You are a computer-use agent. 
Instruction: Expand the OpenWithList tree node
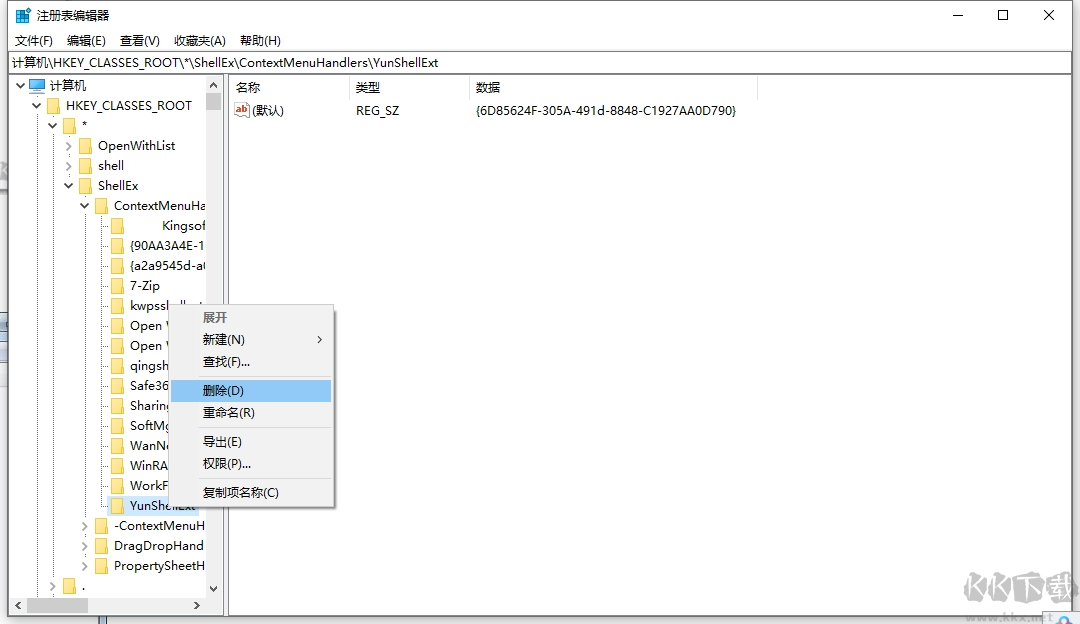click(69, 146)
